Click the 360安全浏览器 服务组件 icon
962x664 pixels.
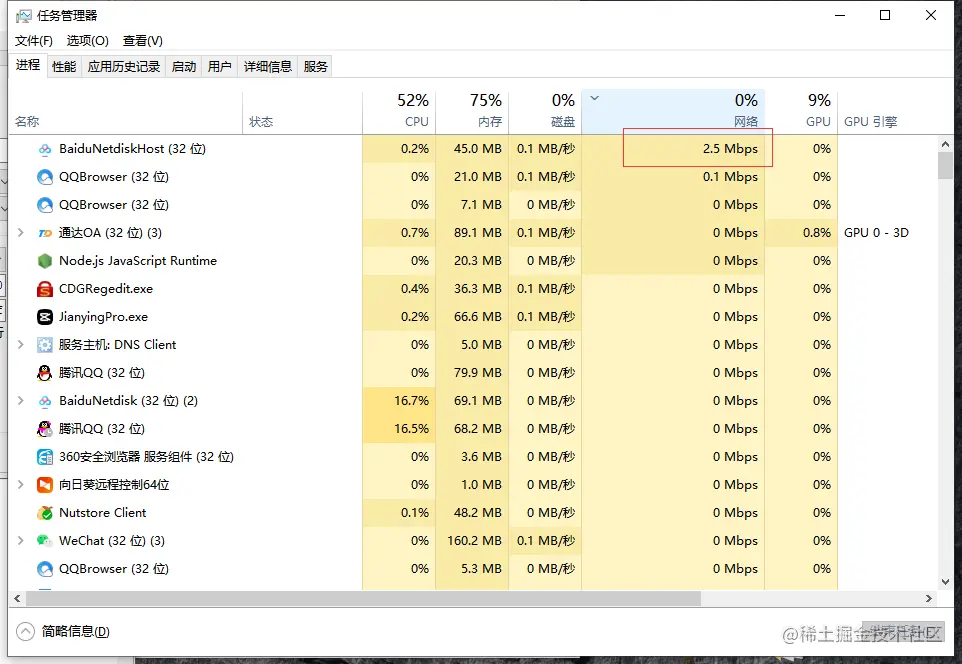[45, 457]
